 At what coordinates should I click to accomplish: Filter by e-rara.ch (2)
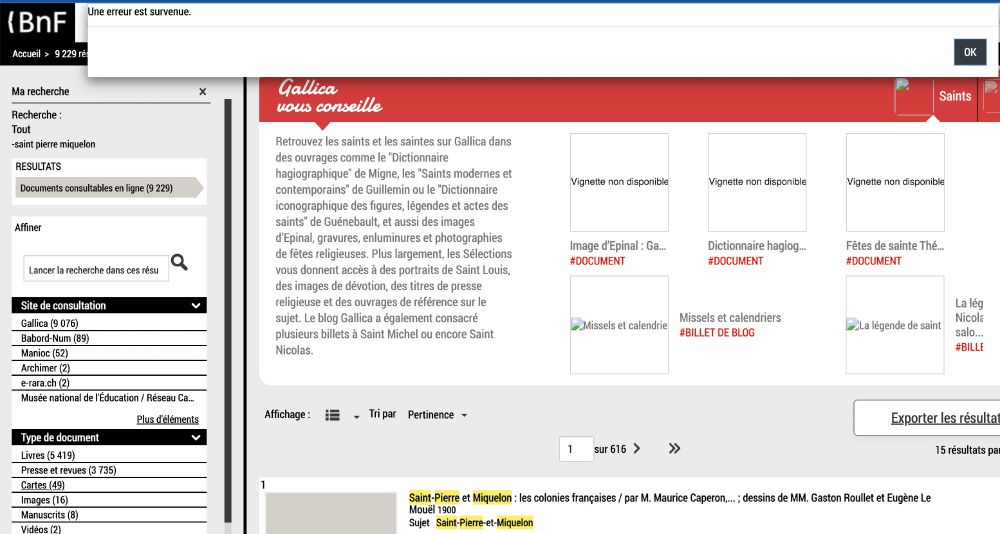[x=45, y=383]
